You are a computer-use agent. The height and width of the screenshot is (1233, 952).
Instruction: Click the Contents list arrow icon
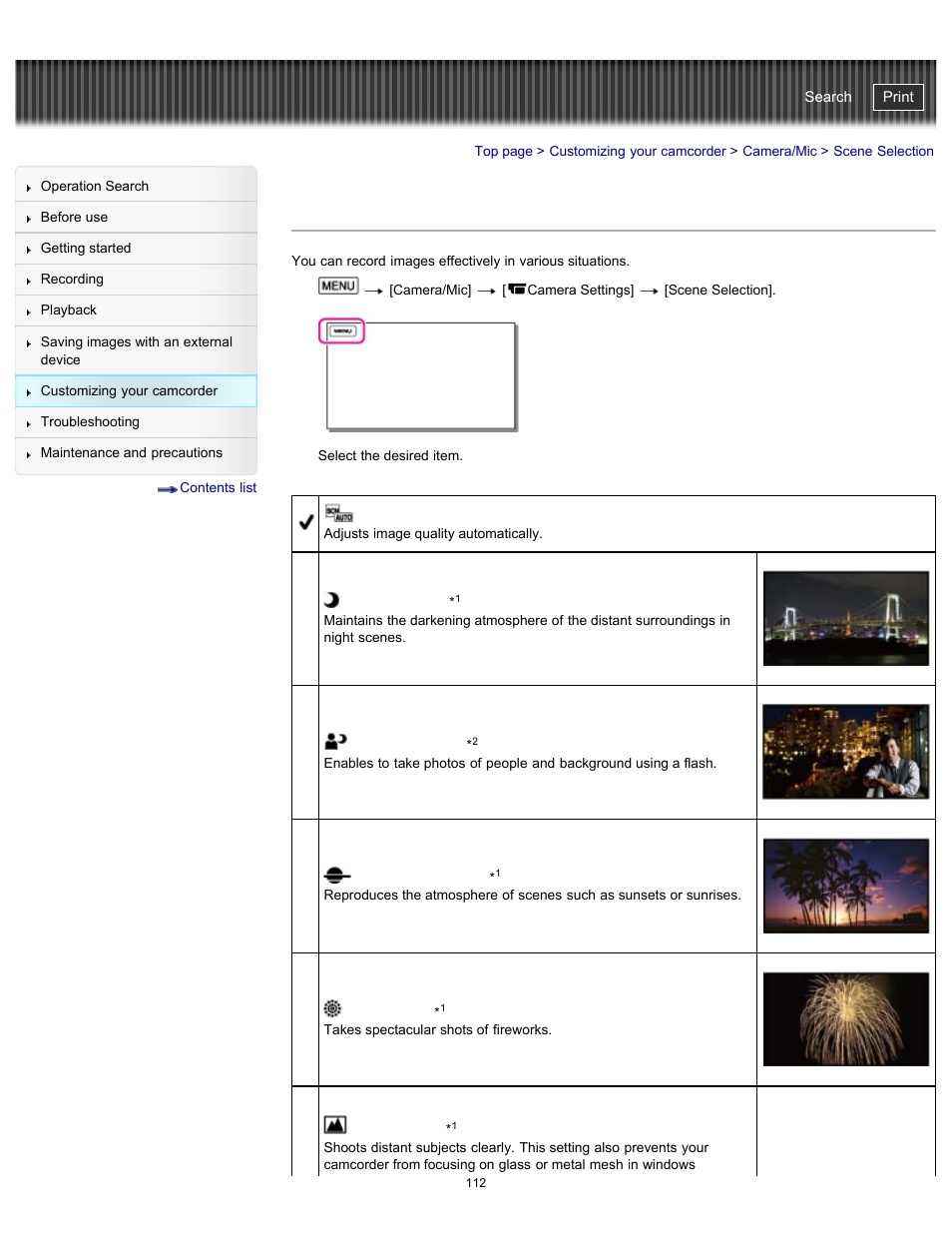(x=168, y=489)
